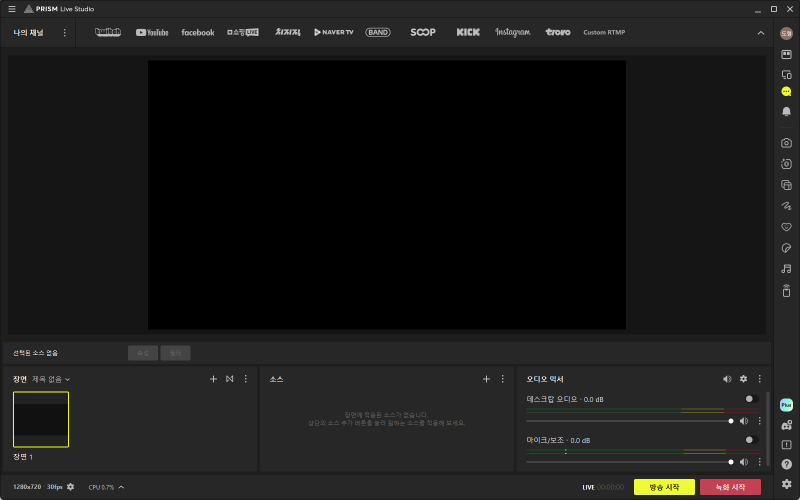Image resolution: width=800 pixels, height=500 pixels.
Task: Open the sticker icon in sidebar
Action: pos(786,248)
